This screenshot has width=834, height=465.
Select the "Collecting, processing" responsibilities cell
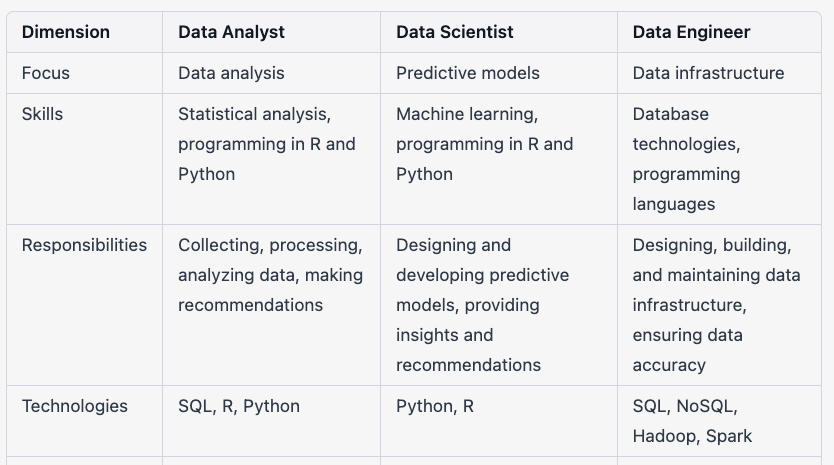[270, 275]
